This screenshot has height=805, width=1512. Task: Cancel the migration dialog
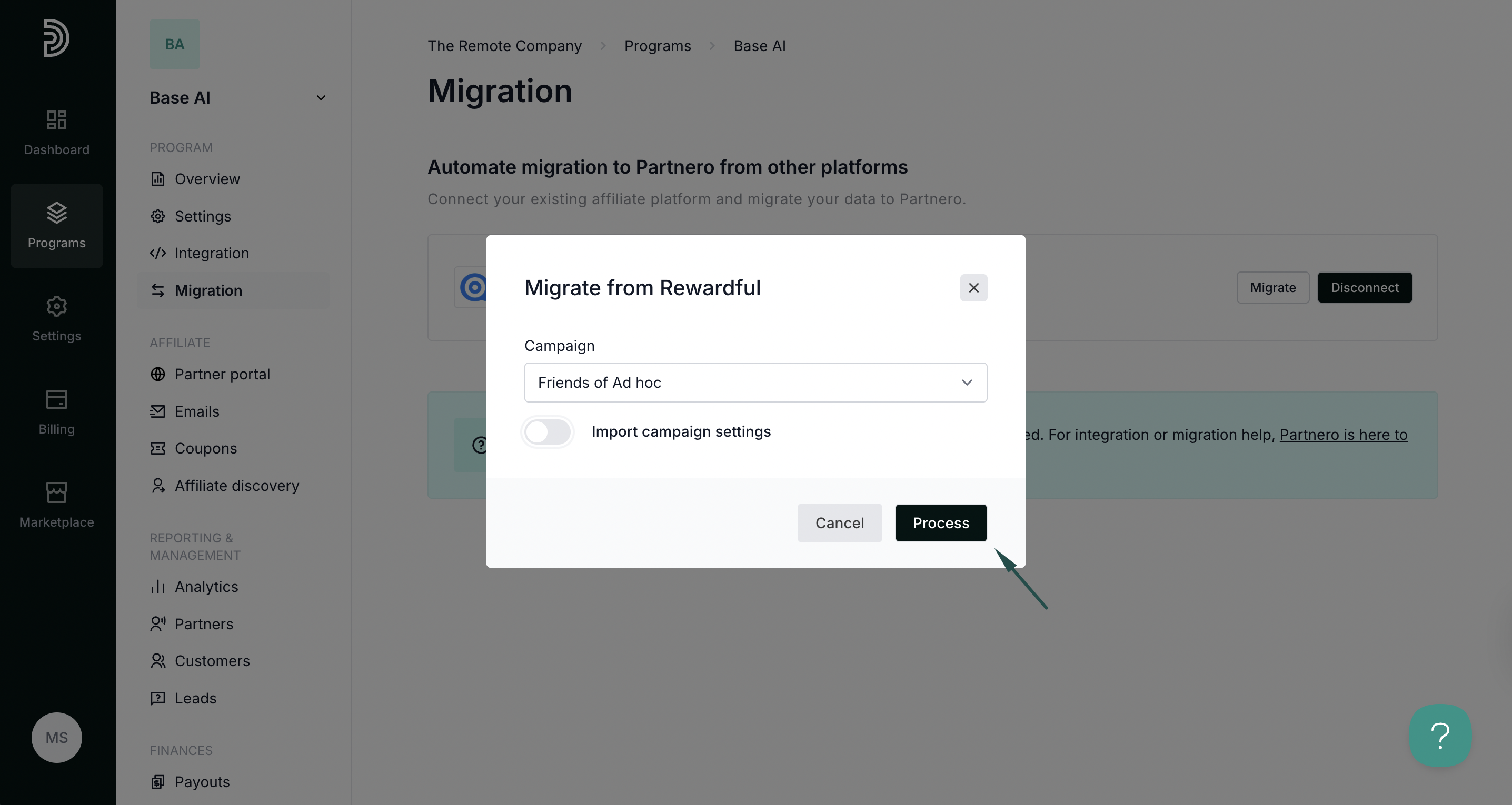pyautogui.click(x=839, y=523)
